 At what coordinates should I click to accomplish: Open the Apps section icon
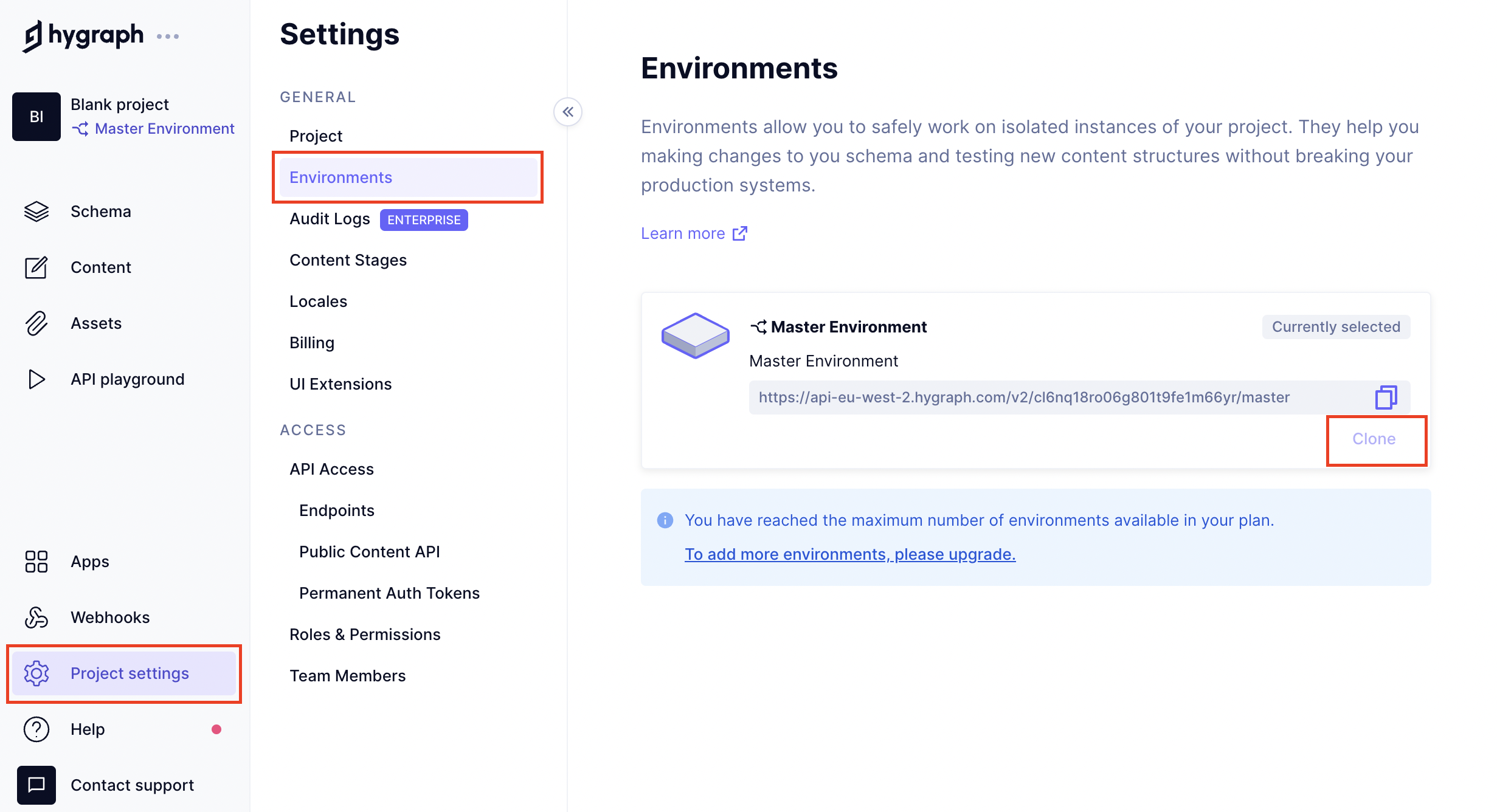tap(36, 561)
